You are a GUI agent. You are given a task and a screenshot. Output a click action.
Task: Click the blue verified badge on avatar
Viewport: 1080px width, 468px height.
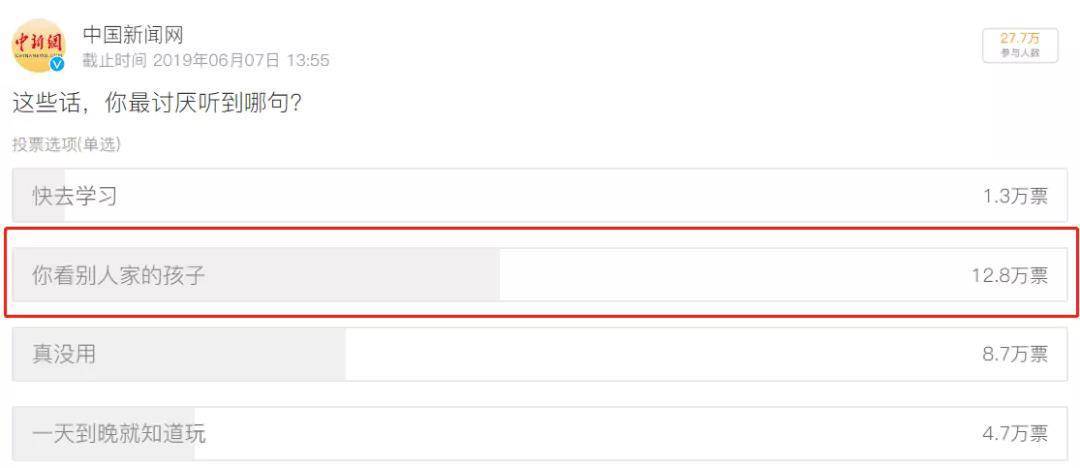(x=57, y=64)
